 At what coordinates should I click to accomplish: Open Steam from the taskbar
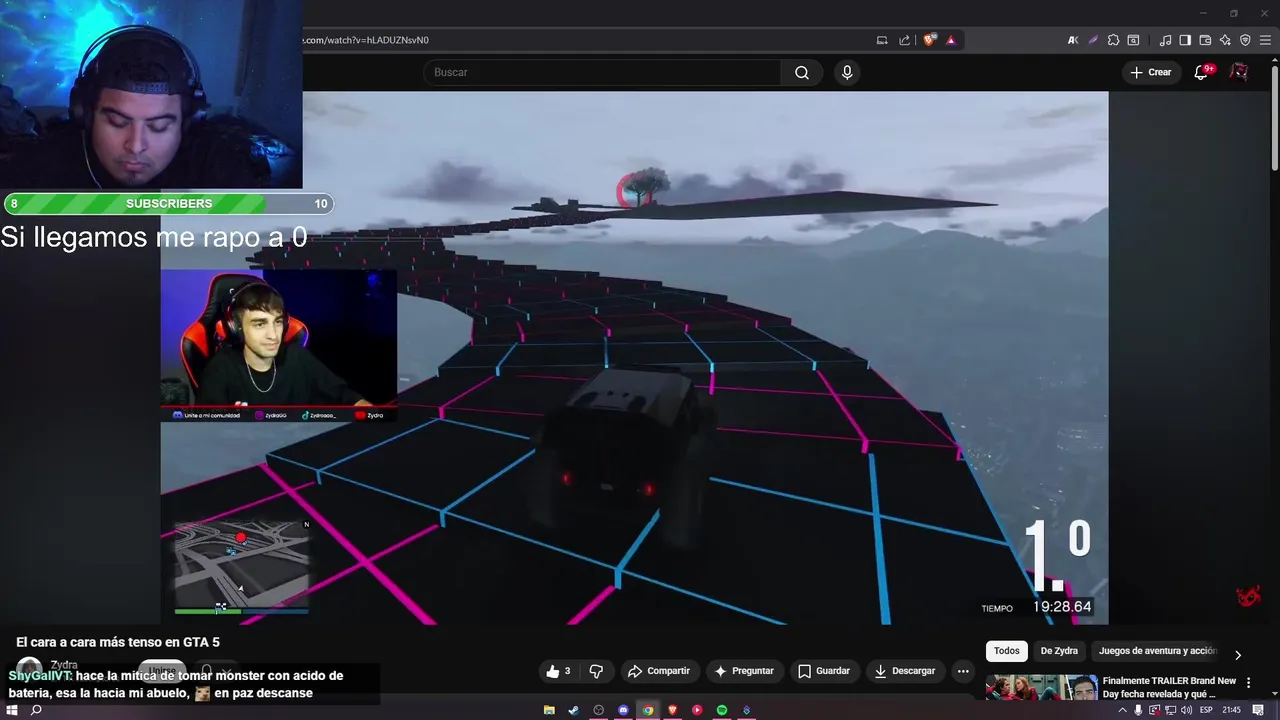[574, 710]
